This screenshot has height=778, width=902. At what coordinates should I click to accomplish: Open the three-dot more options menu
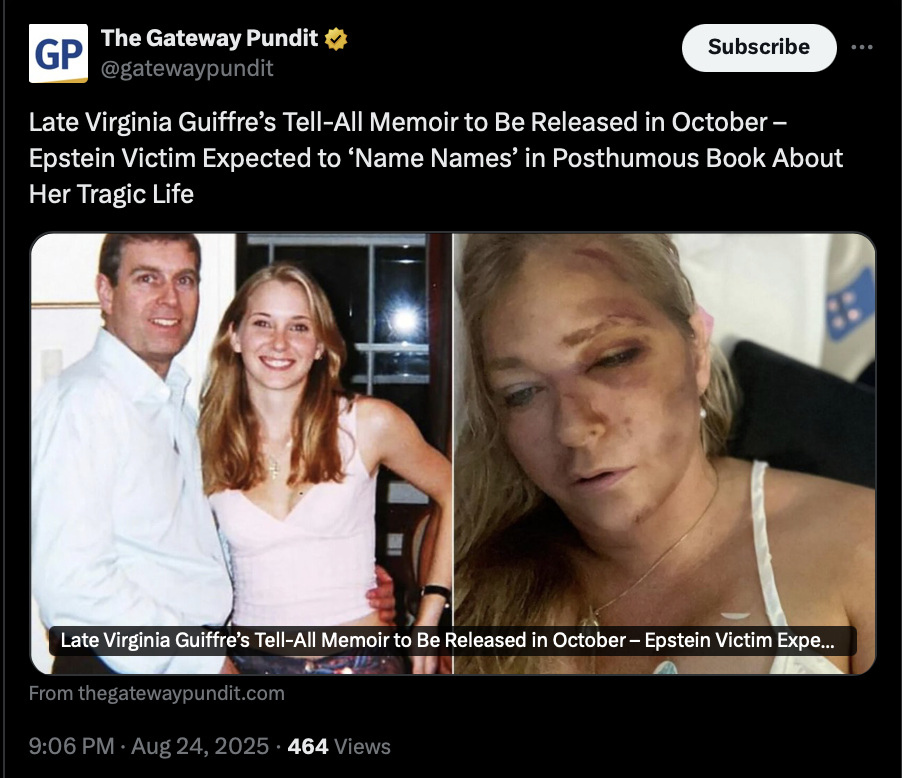(x=862, y=47)
